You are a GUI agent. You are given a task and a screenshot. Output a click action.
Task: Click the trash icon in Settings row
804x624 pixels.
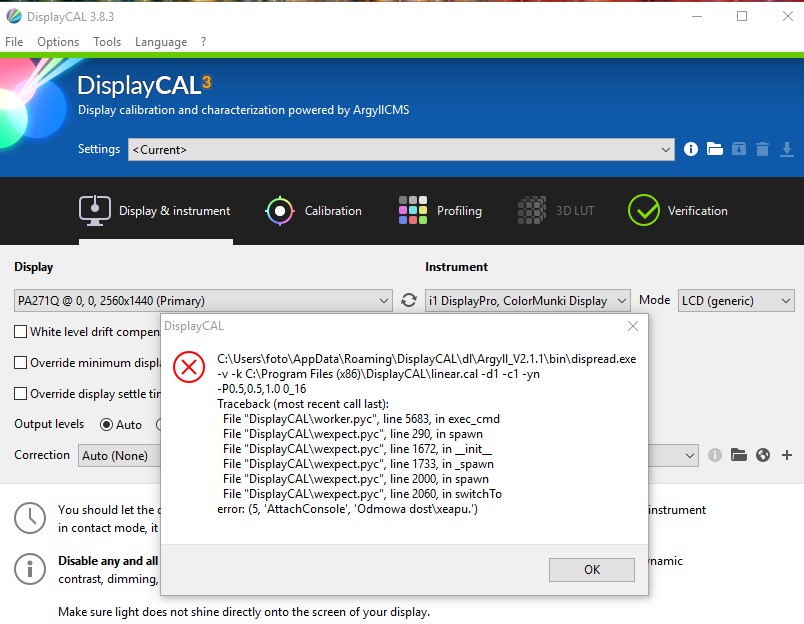(762, 149)
